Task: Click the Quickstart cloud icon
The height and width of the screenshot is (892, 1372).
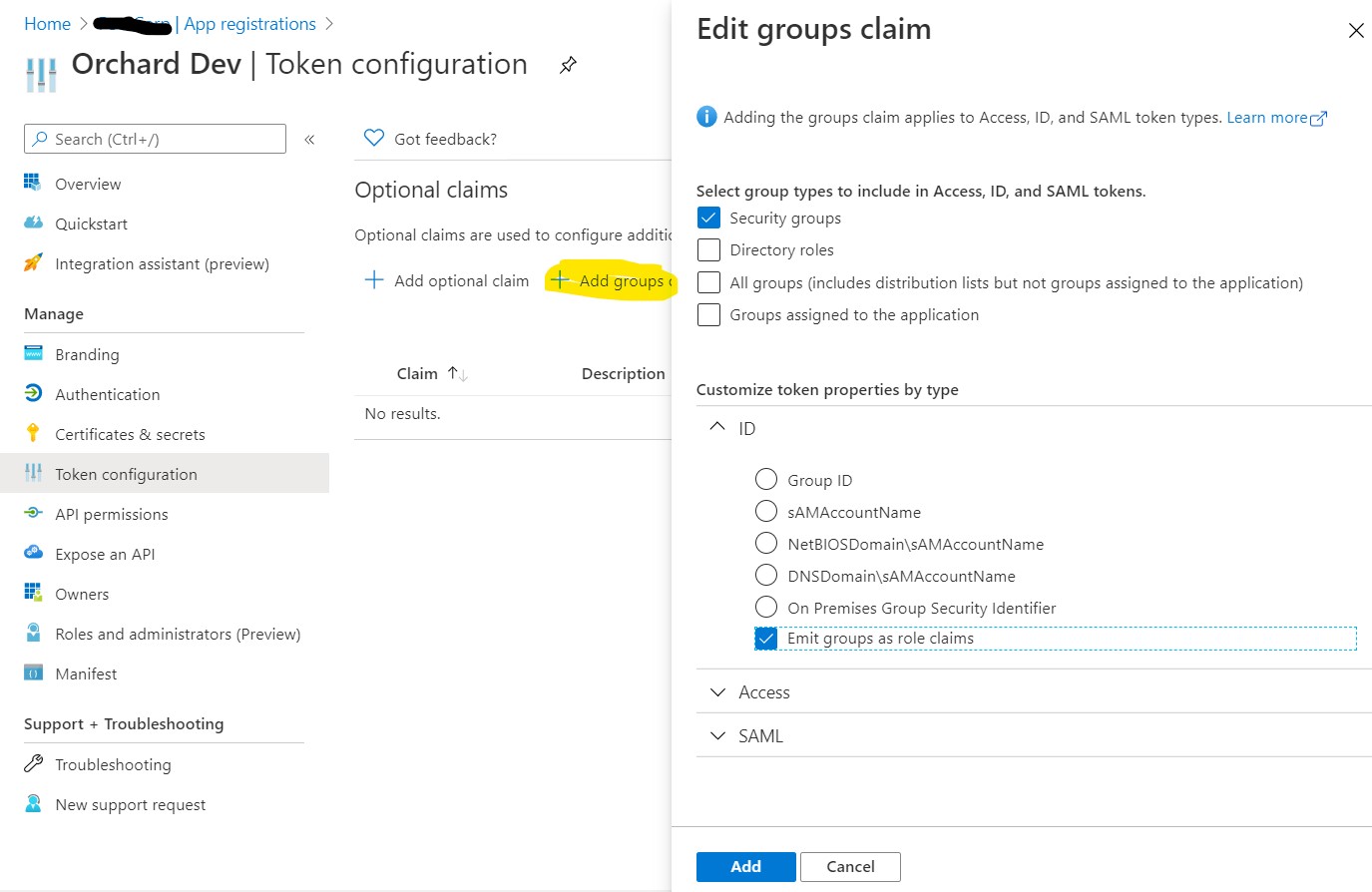Action: (33, 223)
